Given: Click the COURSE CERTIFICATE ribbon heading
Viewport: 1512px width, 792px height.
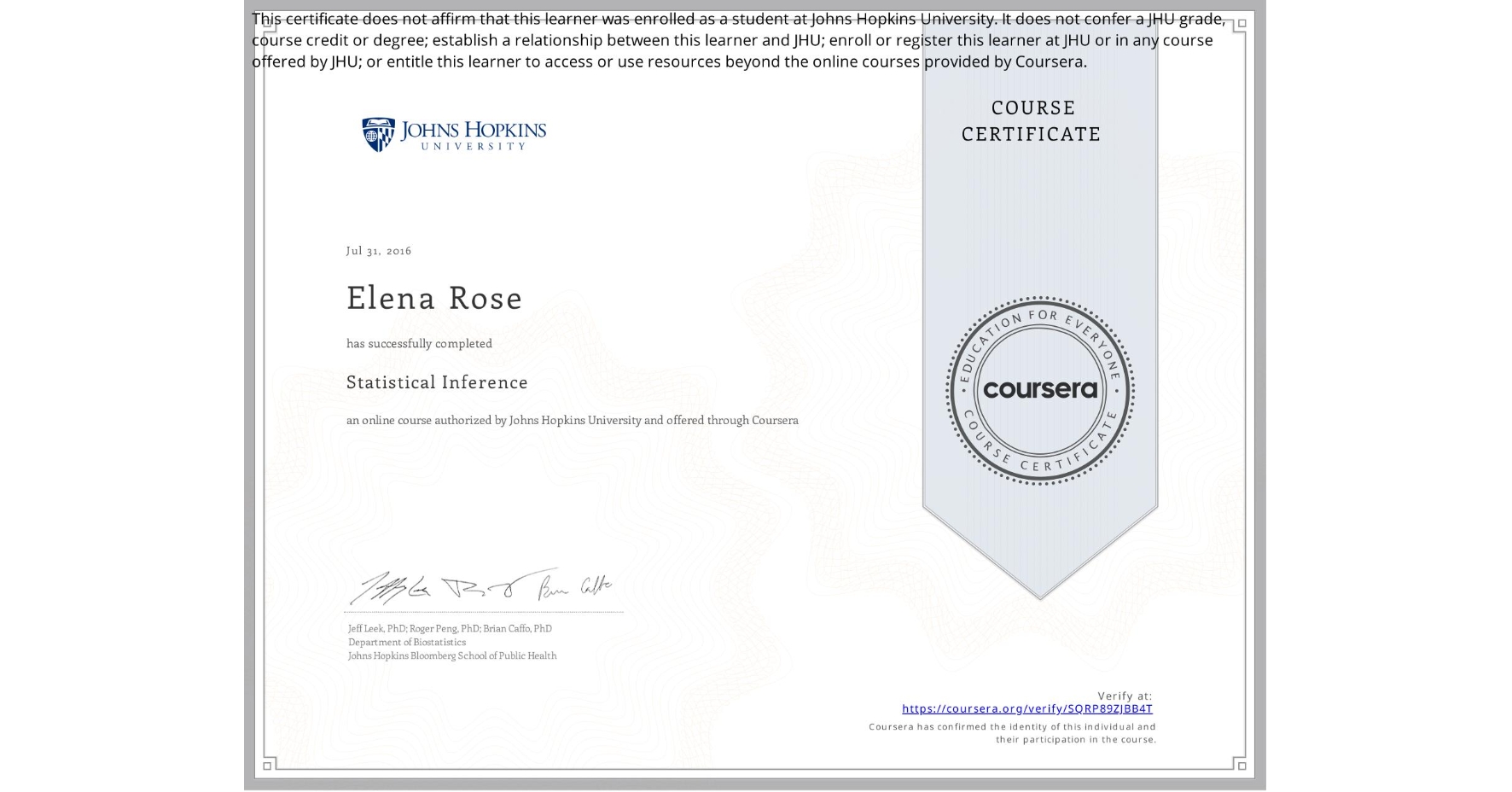Looking at the screenshot, I should tap(1032, 120).
